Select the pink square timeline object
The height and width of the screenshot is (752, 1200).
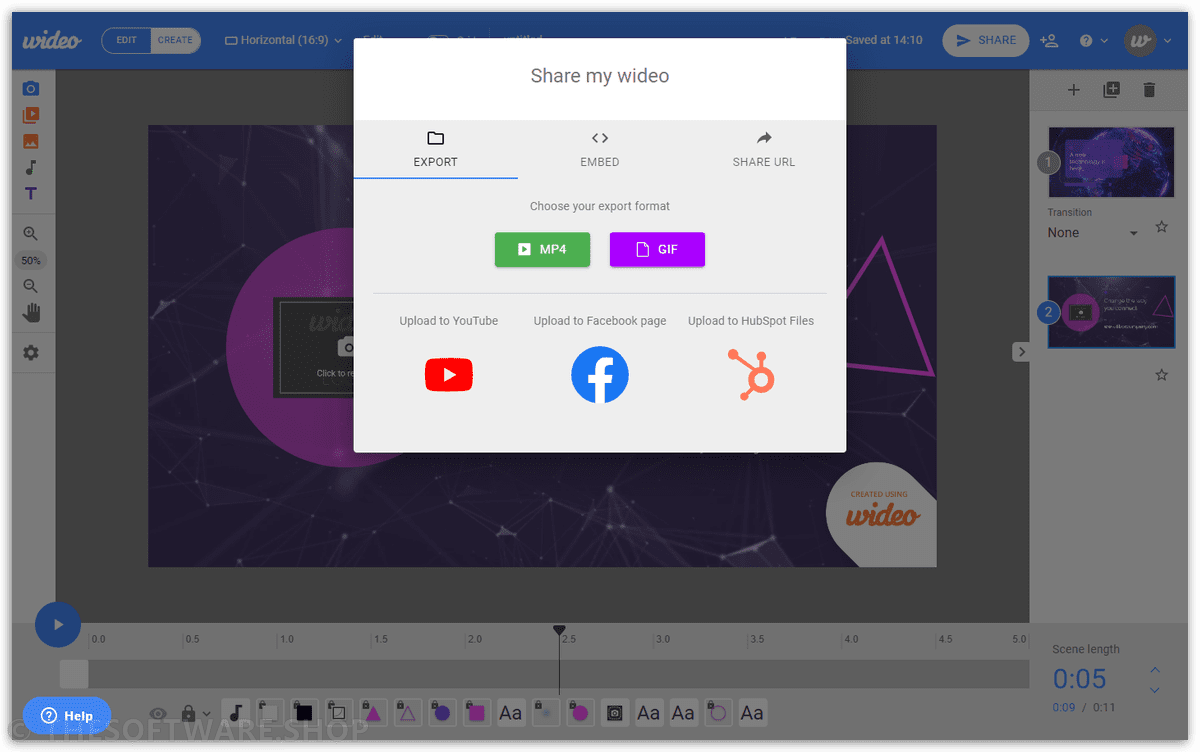476,713
